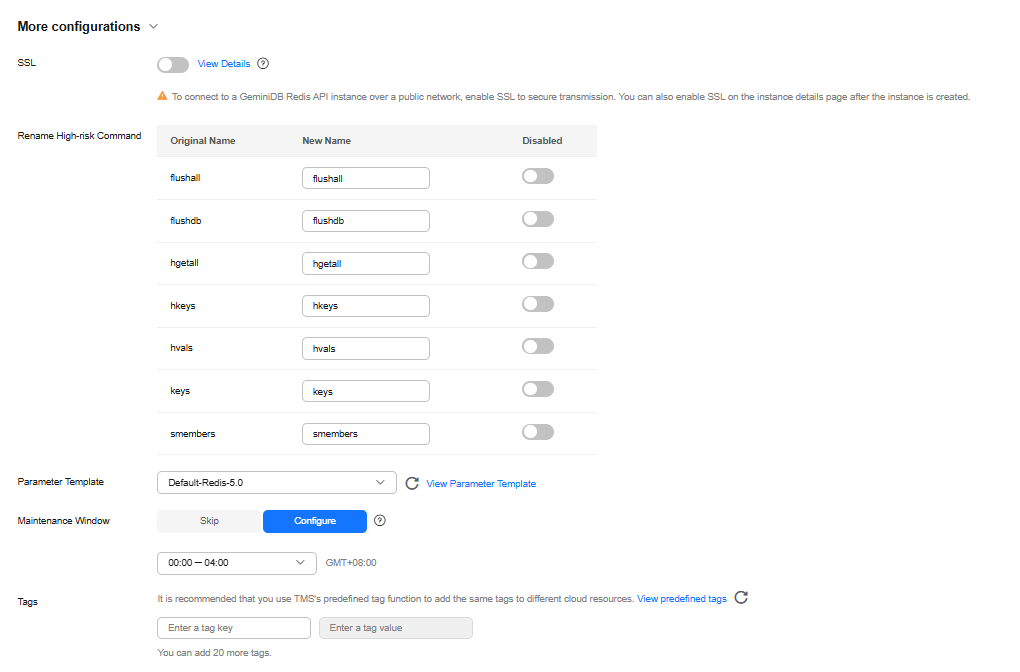Click the smembers New Name field
This screenshot has height=672, width=1020.
[366, 434]
